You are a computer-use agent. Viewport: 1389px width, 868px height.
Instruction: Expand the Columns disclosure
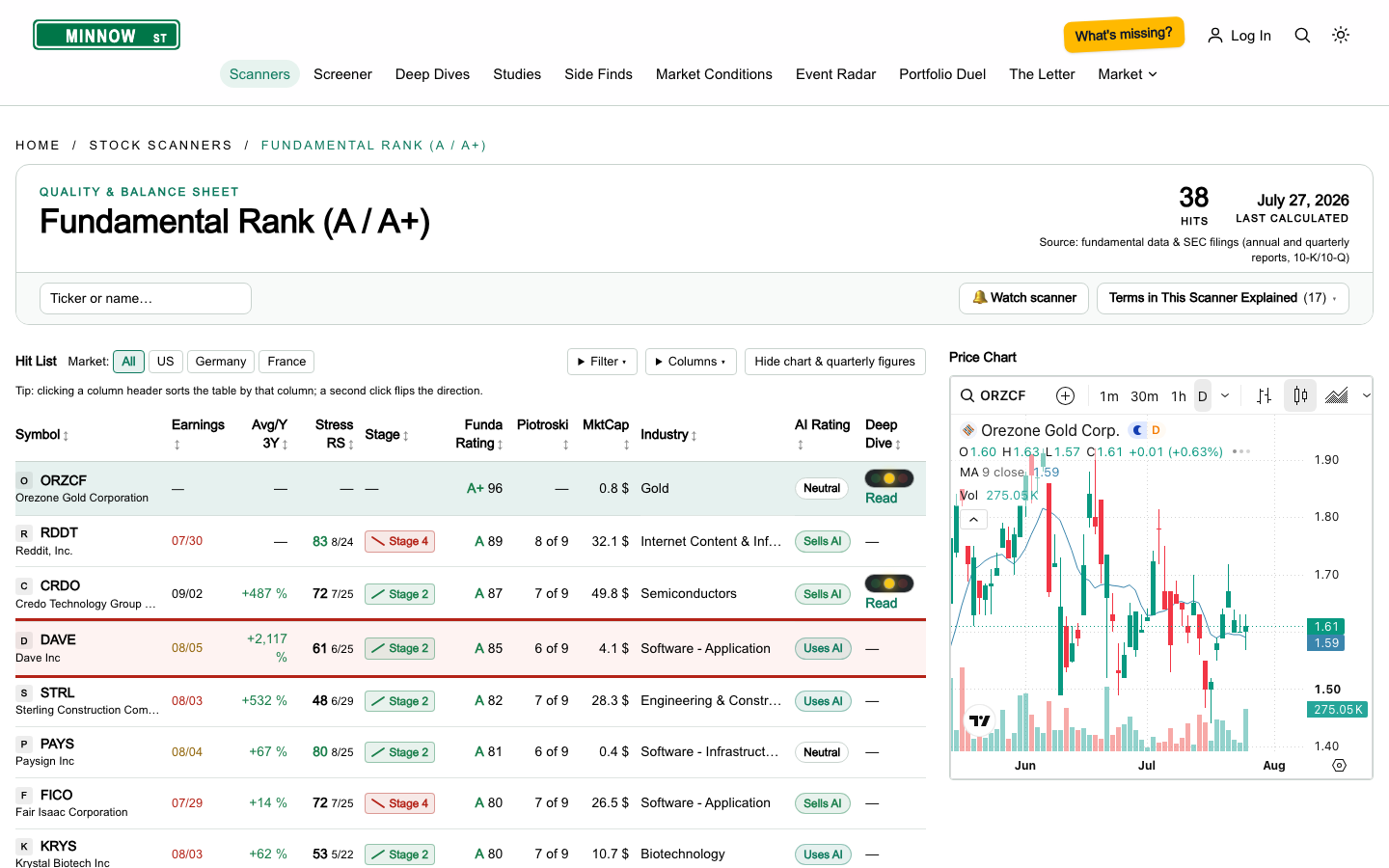[x=691, y=362]
